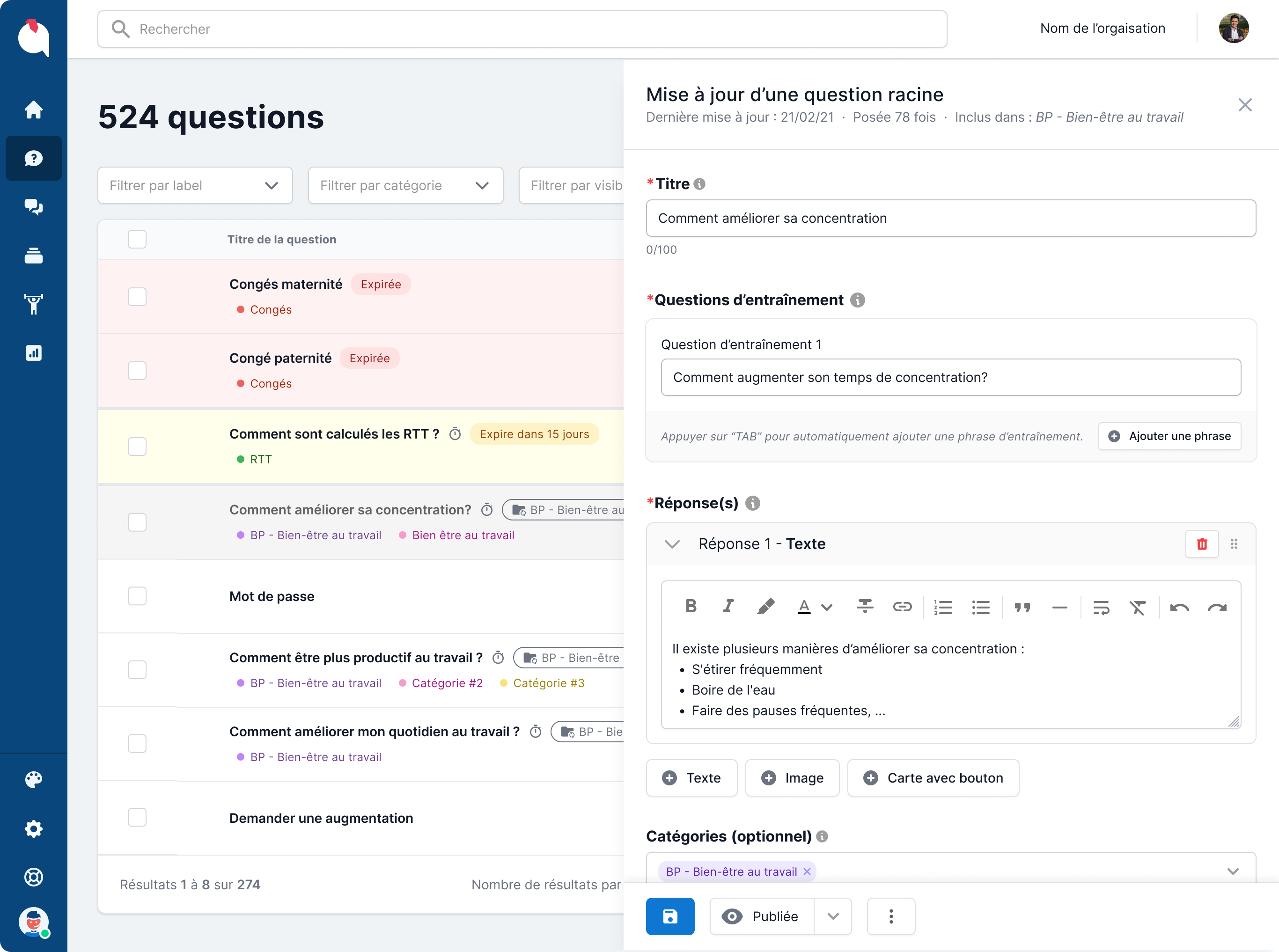Open the palette icon in the sidebar
Viewport: 1279px width, 952px height.
pos(33,780)
